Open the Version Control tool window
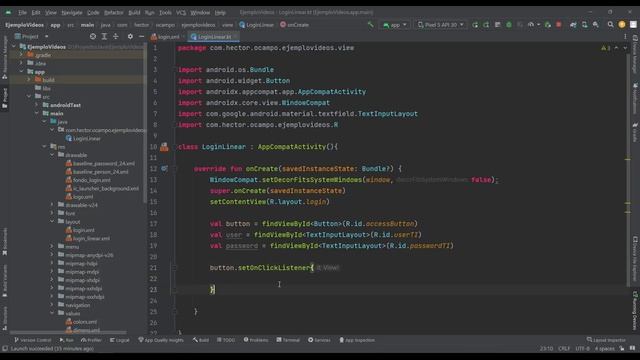The height and width of the screenshot is (360, 640). [x=33, y=340]
